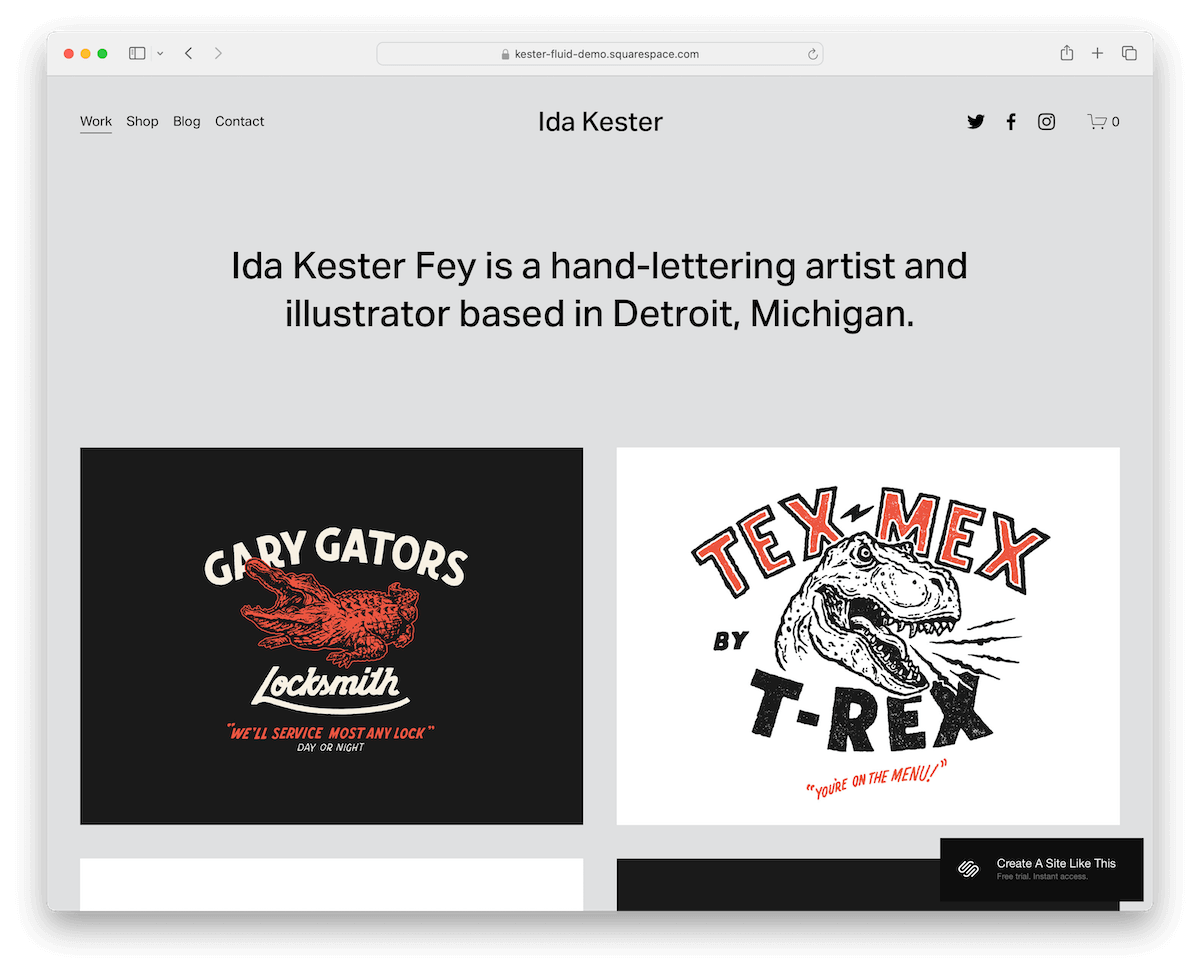Image resolution: width=1200 pixels, height=973 pixels.
Task: Open a new tab with the plus icon
Action: tap(1097, 53)
